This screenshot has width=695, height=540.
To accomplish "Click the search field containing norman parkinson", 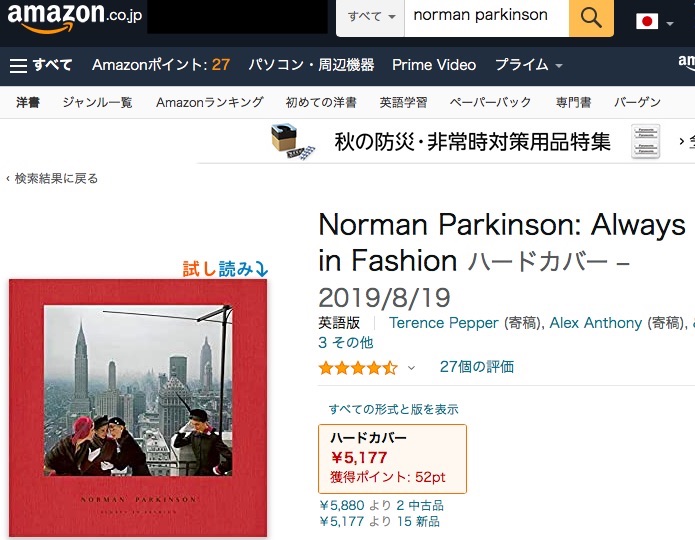I will click(x=485, y=17).
